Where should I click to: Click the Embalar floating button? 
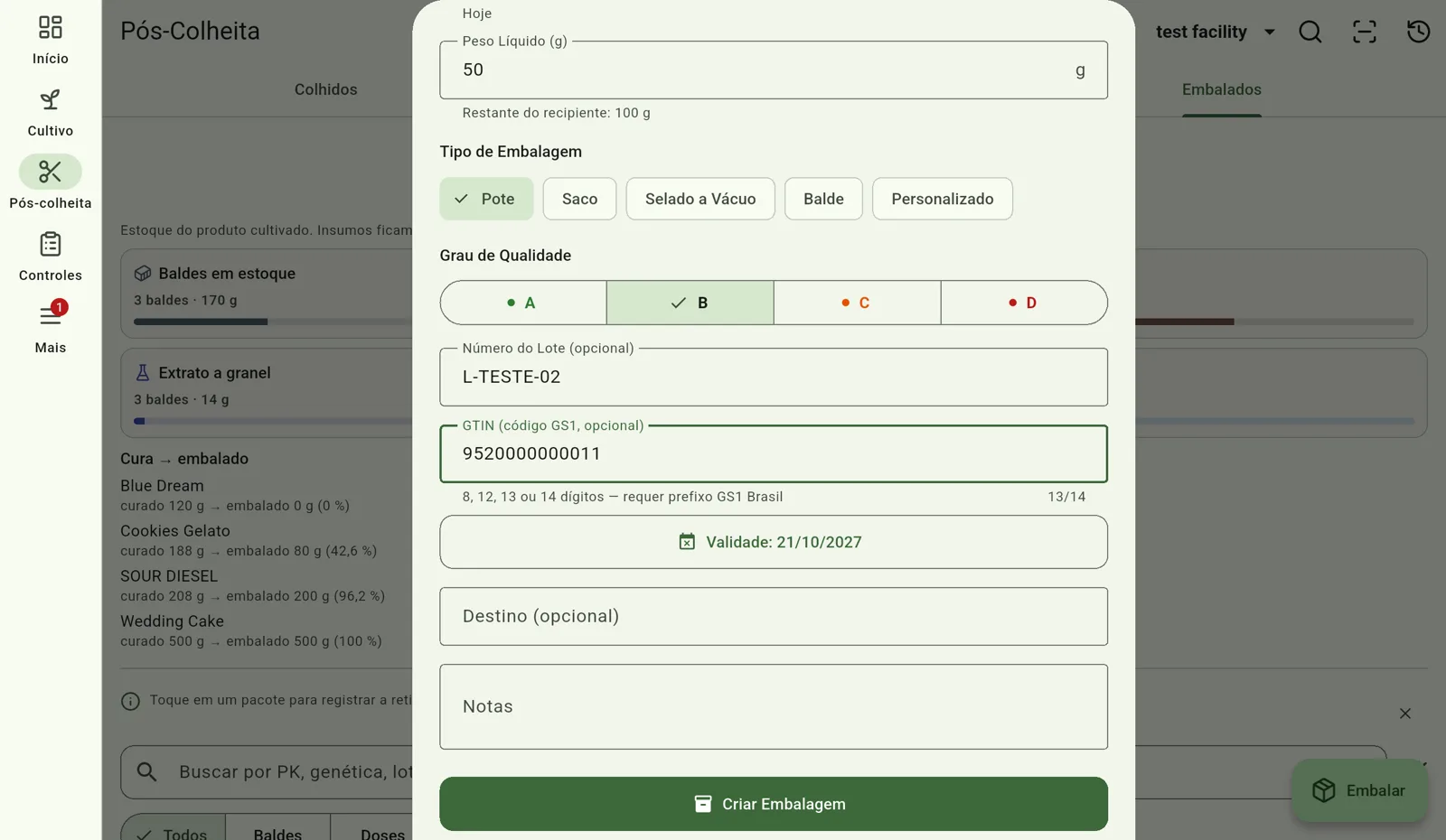pyautogui.click(x=1359, y=790)
